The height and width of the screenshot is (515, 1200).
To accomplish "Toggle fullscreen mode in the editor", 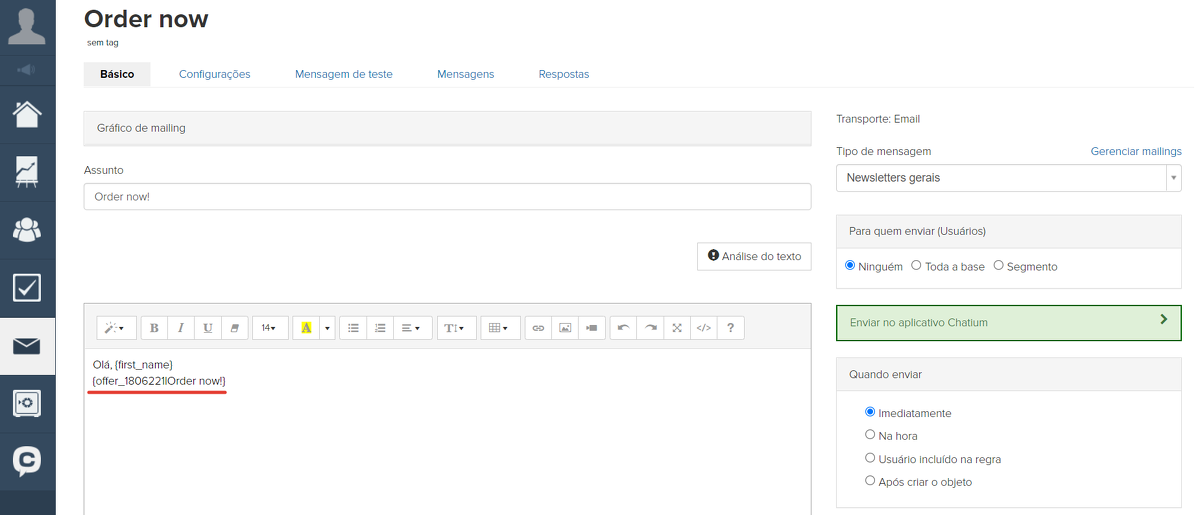I will 677,328.
